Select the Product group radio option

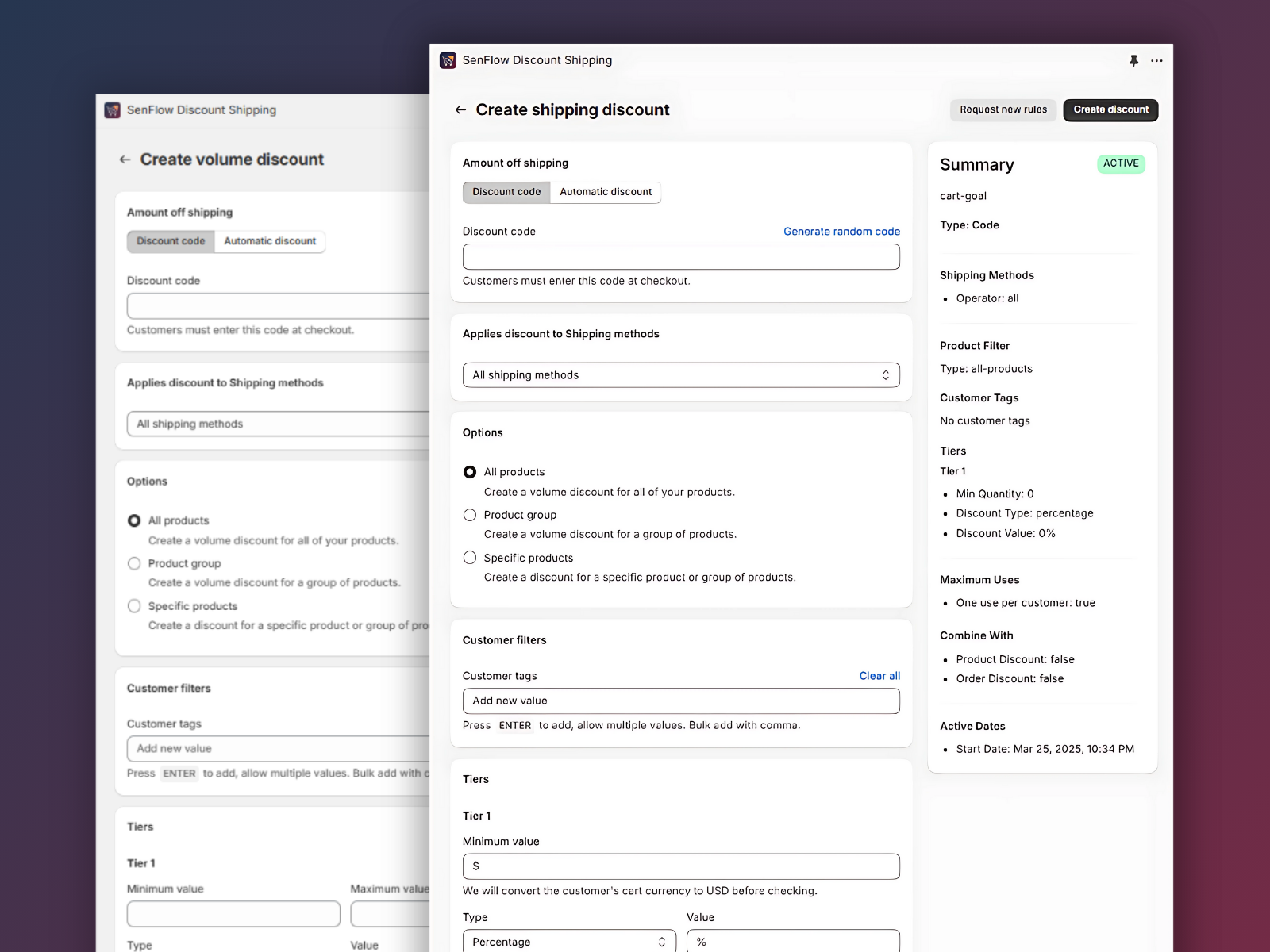coord(470,515)
